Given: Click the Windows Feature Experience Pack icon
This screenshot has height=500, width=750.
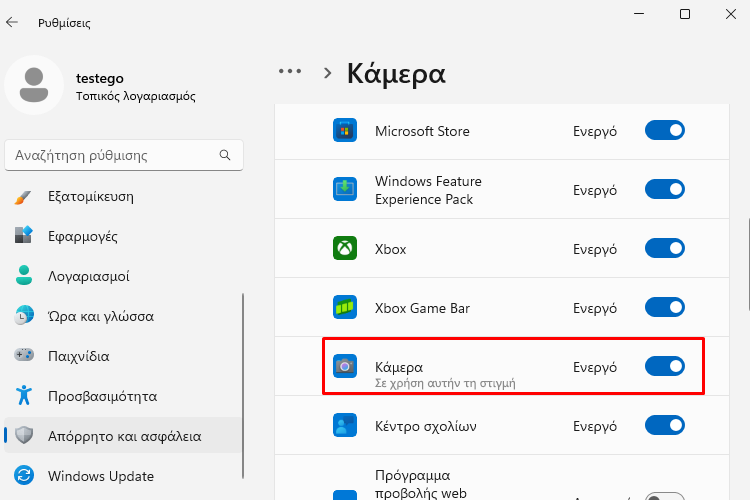Looking at the screenshot, I should click(x=345, y=190).
